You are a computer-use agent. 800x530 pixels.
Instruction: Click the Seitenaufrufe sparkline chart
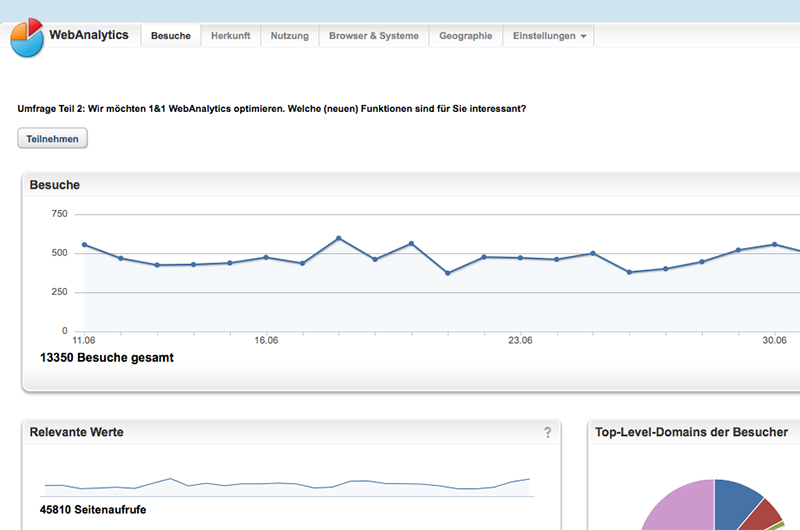[287, 487]
